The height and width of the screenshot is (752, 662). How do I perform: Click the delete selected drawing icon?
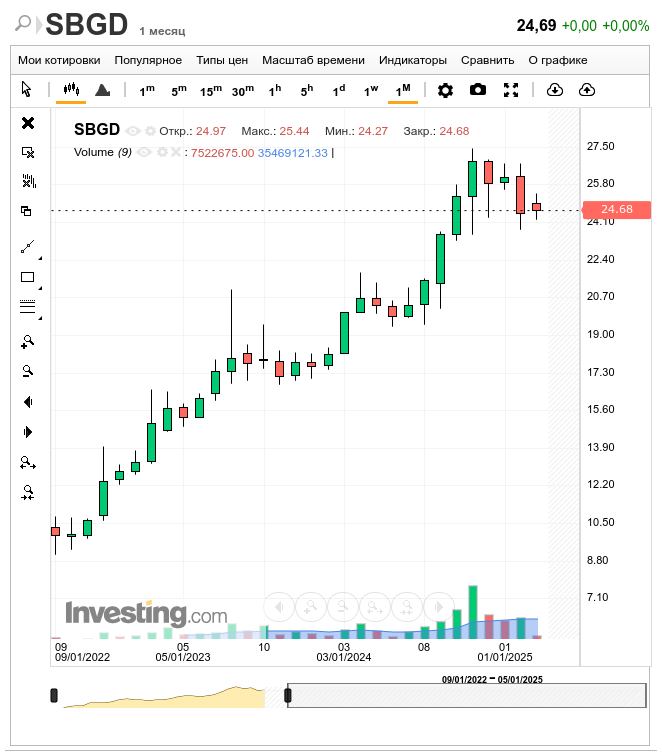(28, 153)
